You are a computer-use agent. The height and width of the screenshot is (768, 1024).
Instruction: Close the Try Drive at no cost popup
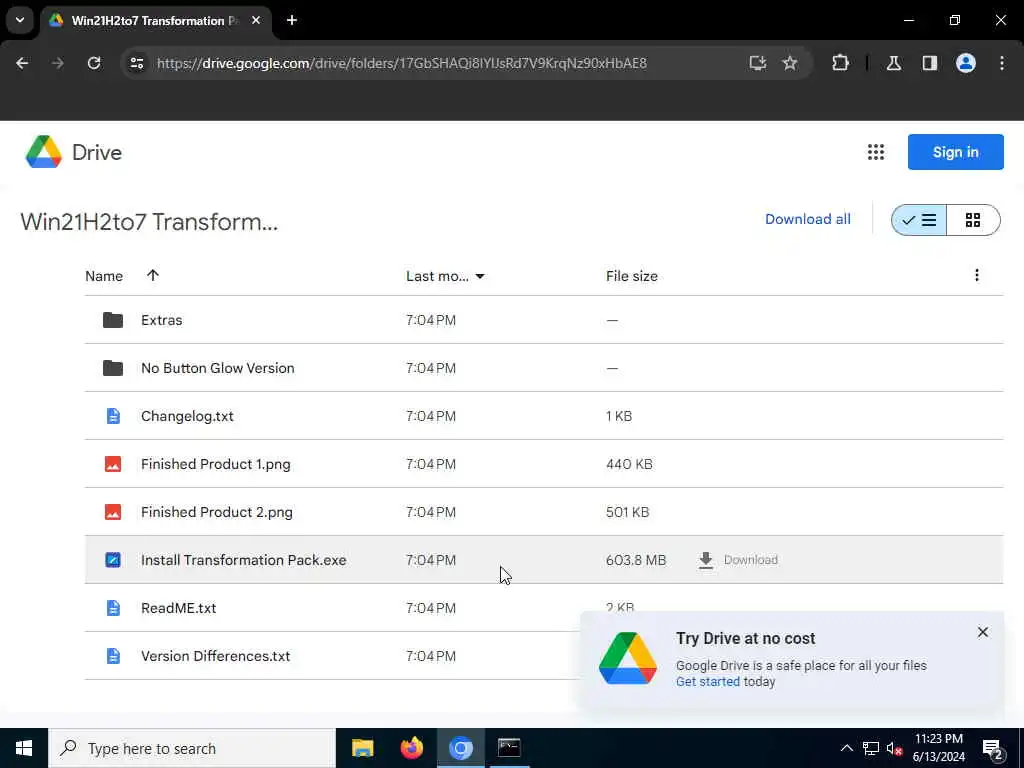coord(982,632)
